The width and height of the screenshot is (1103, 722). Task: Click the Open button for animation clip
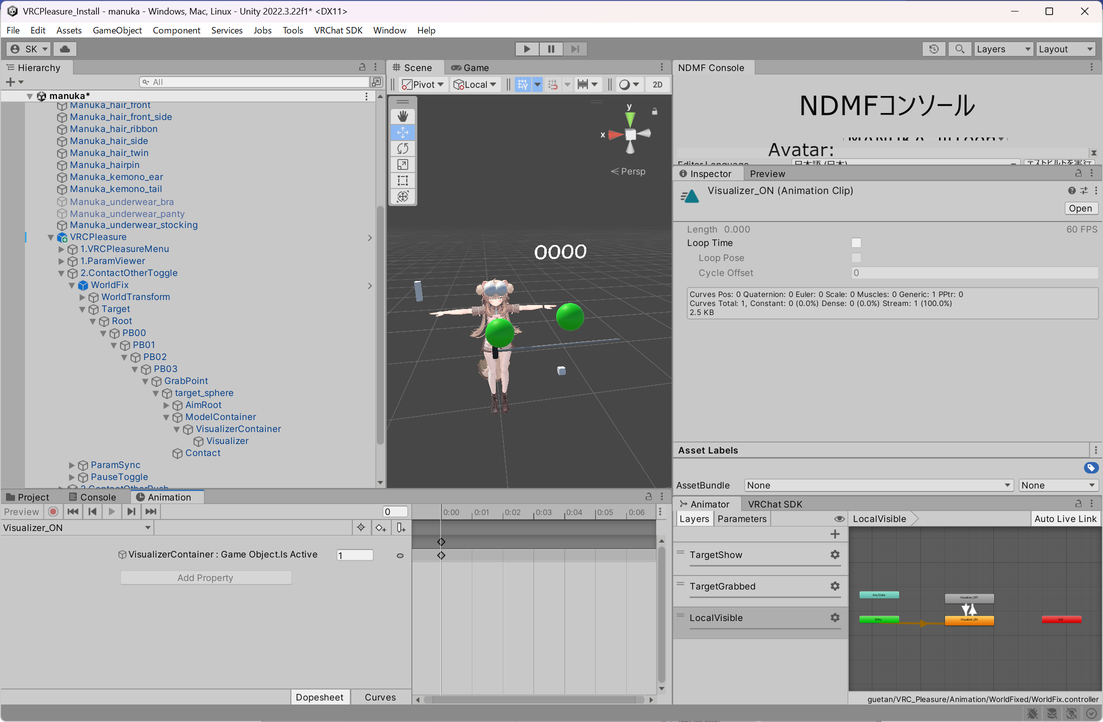click(1080, 208)
